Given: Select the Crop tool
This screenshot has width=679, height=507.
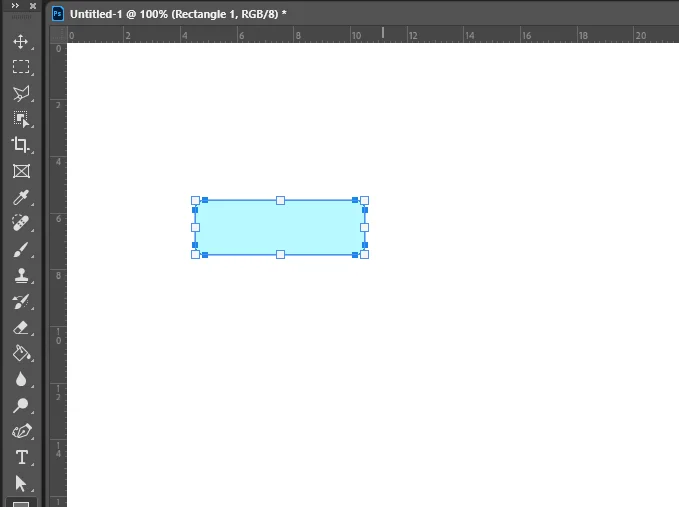Looking at the screenshot, I should [x=21, y=145].
